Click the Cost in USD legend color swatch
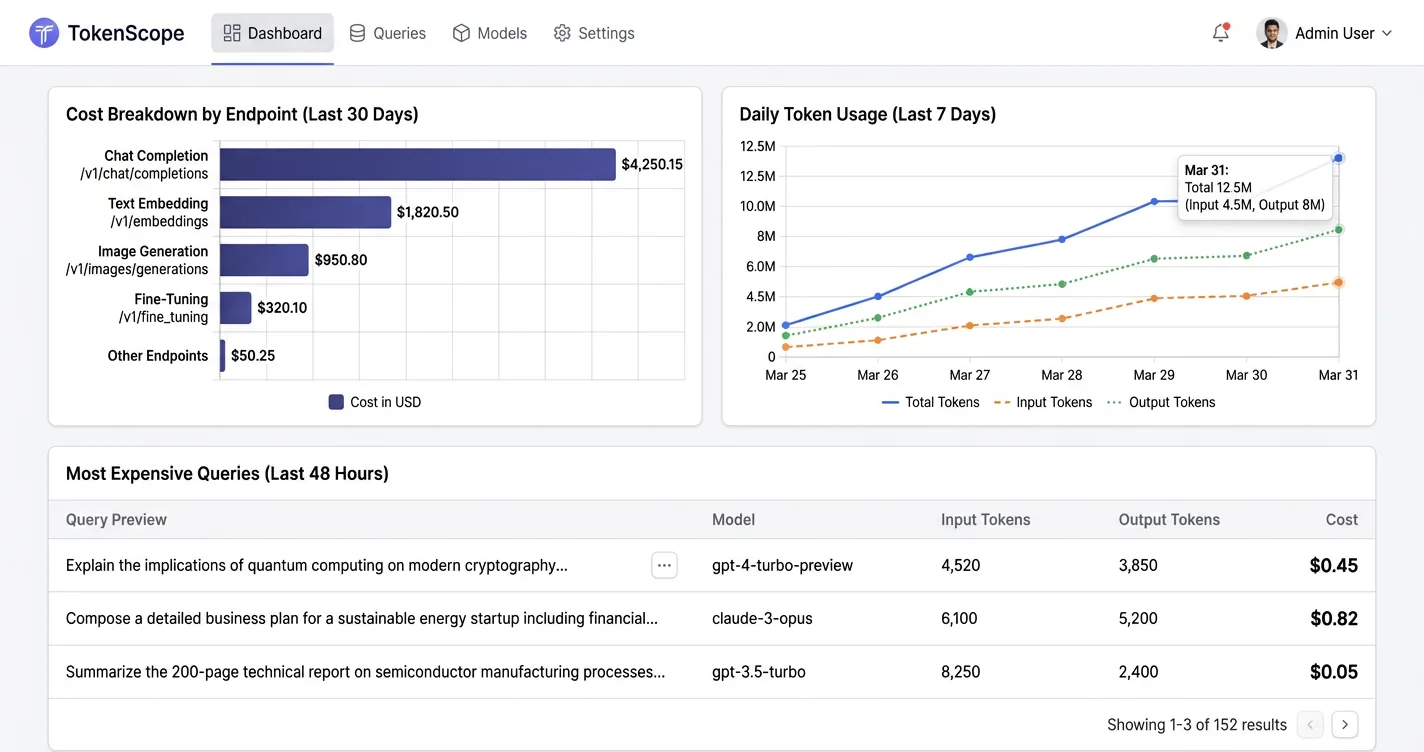This screenshot has height=752, width=1424. point(335,402)
